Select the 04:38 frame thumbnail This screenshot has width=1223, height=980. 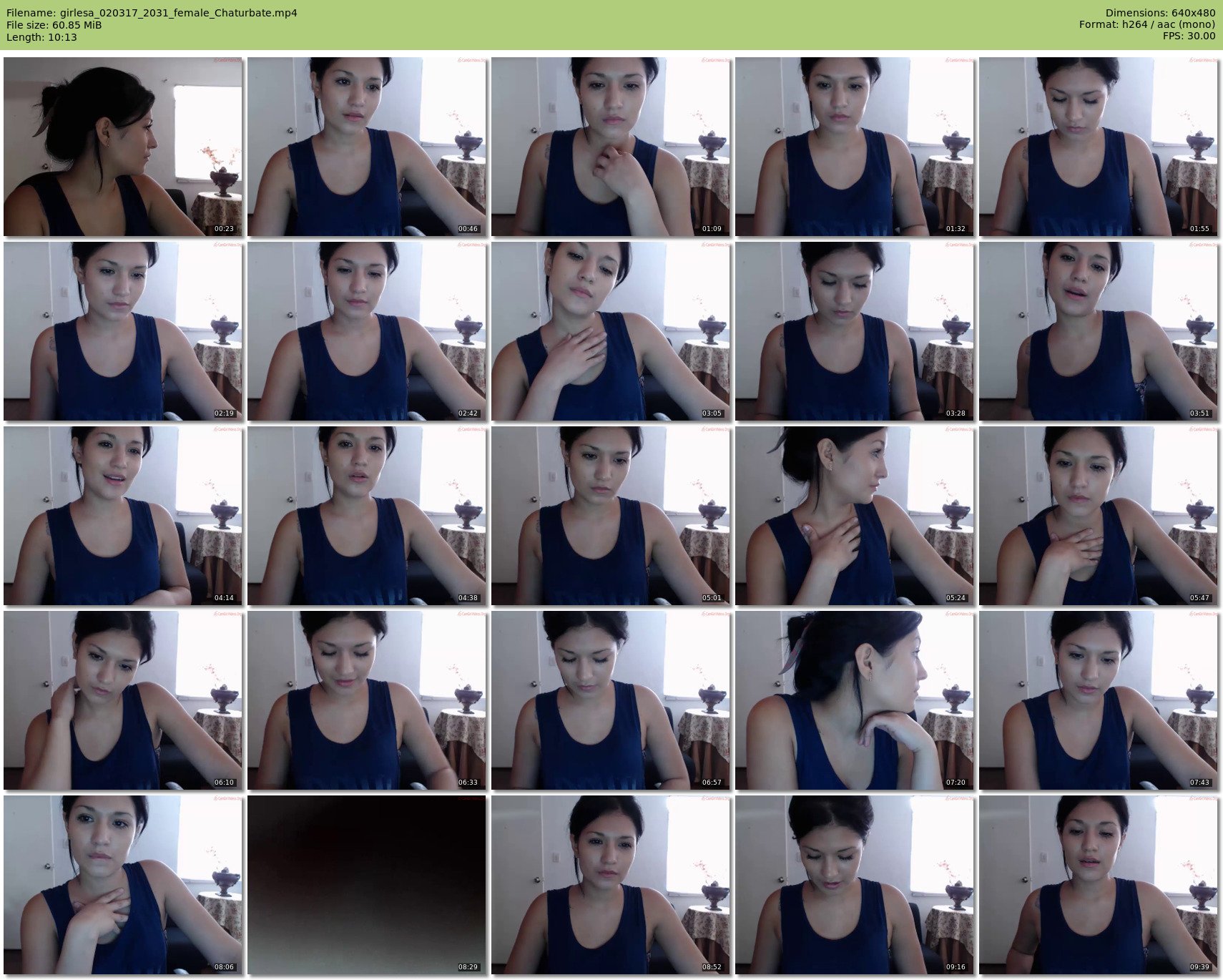pyautogui.click(x=367, y=516)
